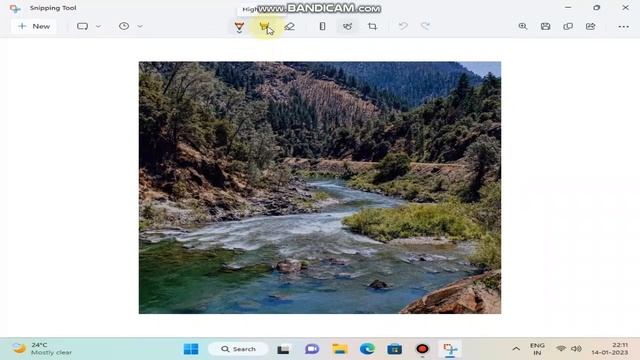Toggle the Ruler tool

point(322,27)
